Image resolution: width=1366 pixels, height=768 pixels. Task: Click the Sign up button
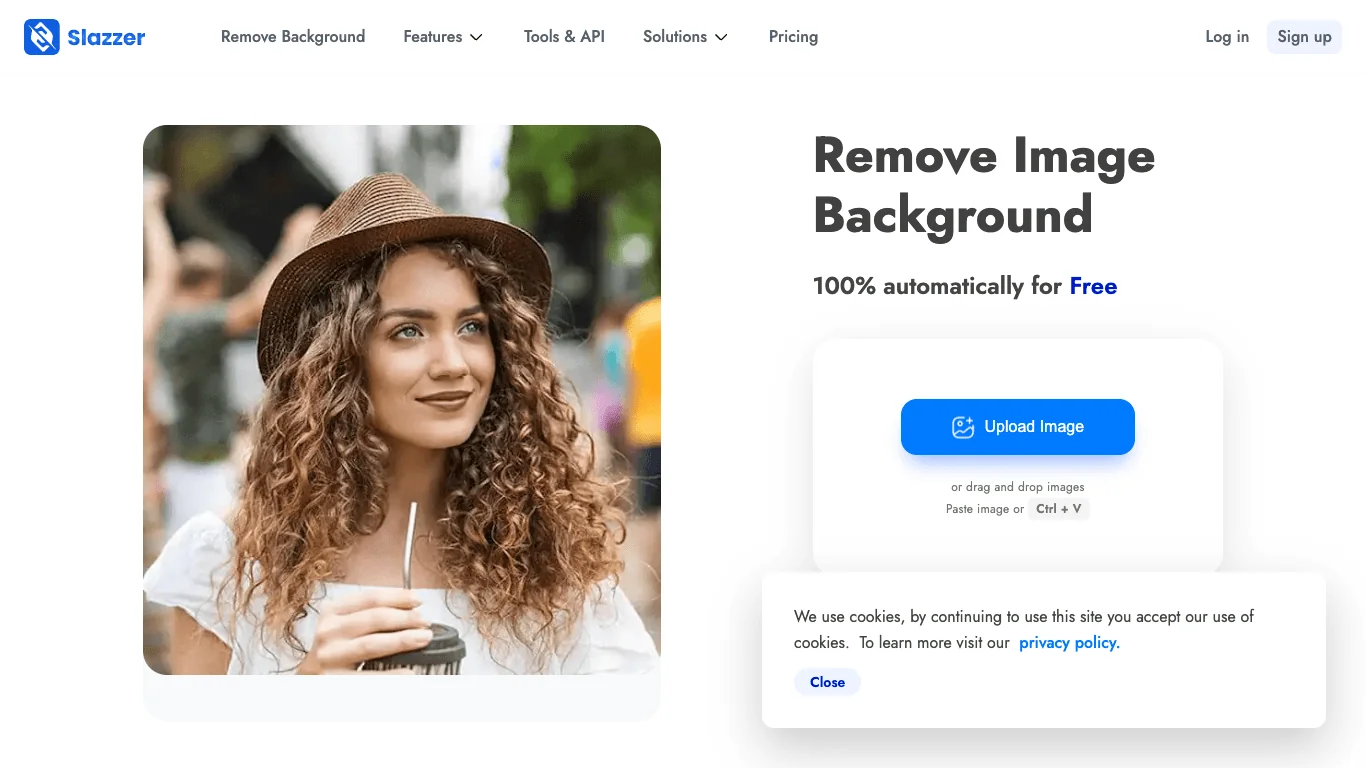coord(1304,37)
